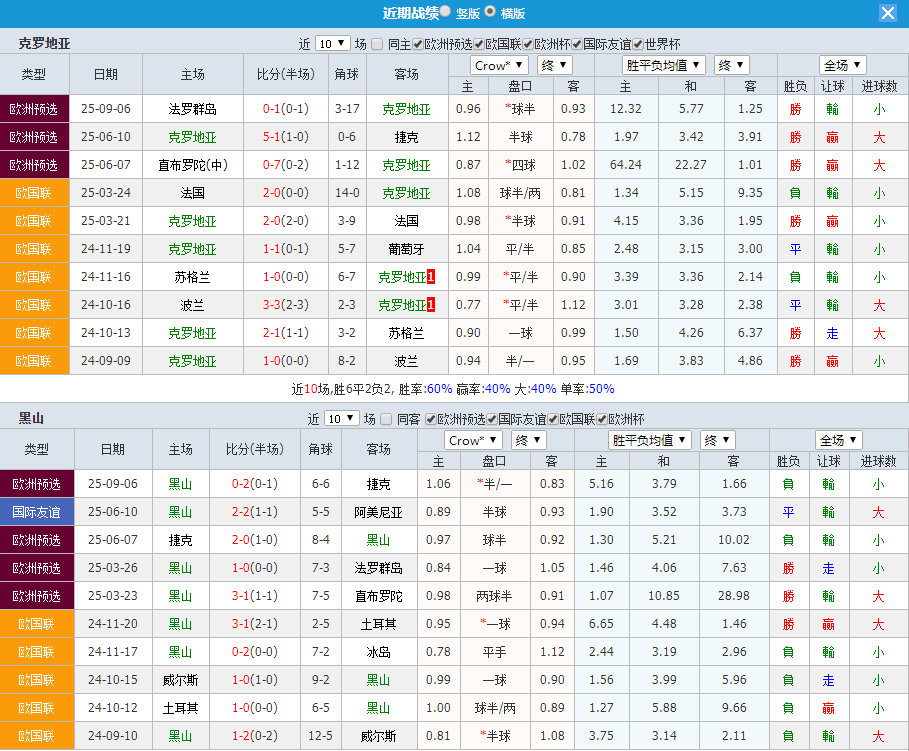Click the 葡萄牙 away team cell
Image resolution: width=909 pixels, height=751 pixels.
[x=405, y=249]
